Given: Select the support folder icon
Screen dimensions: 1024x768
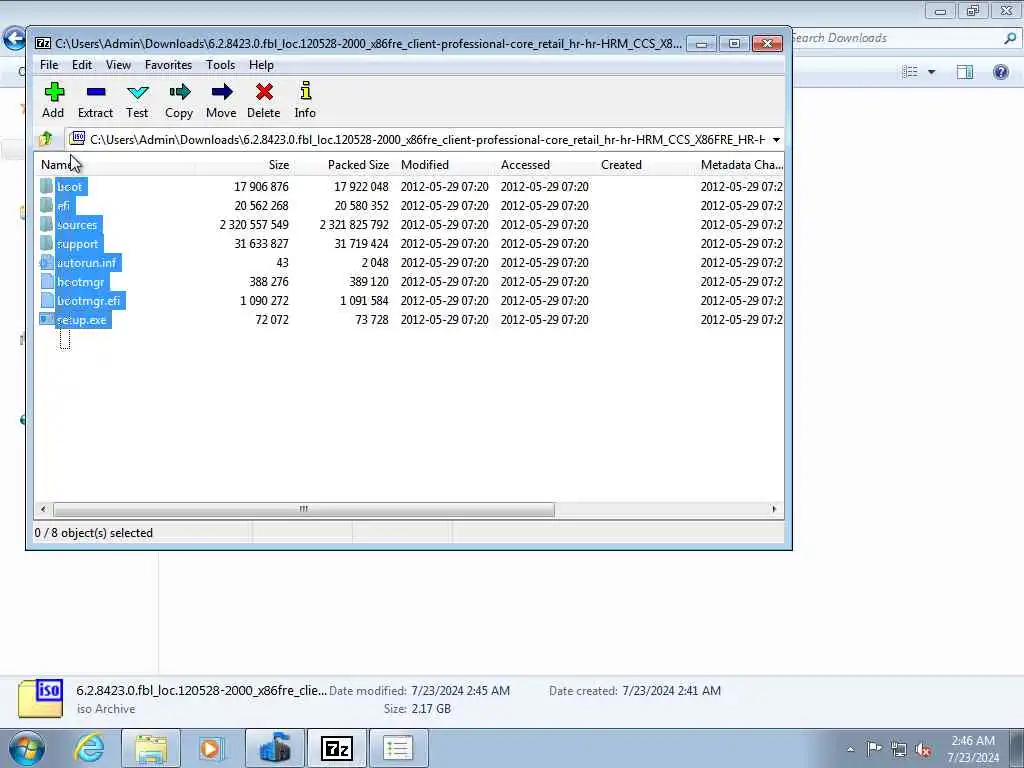Looking at the screenshot, I should click(46, 243).
